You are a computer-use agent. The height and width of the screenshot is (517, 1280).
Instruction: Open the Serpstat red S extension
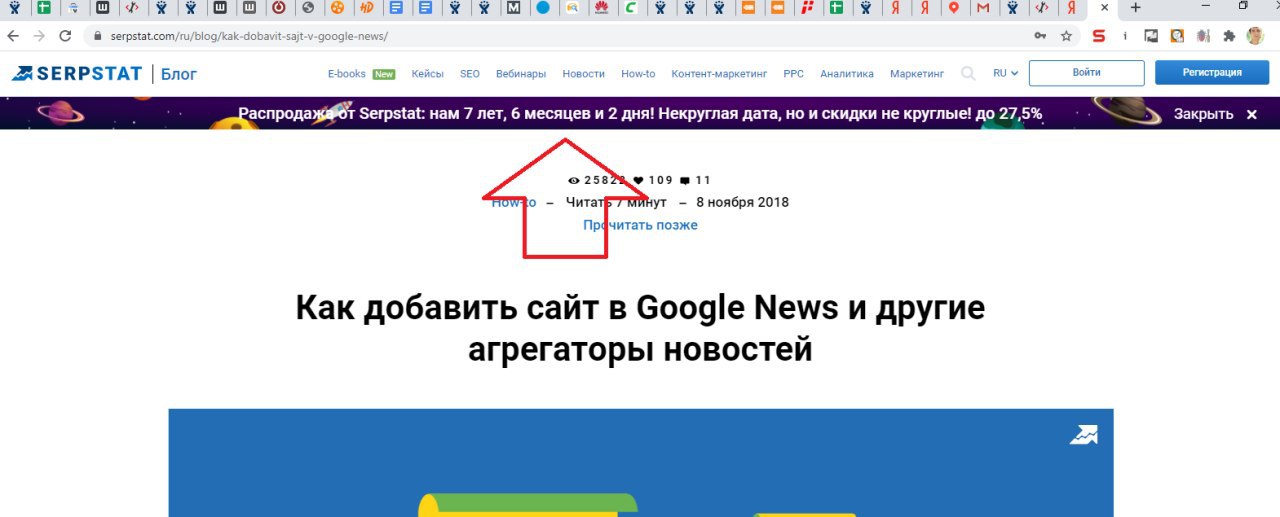1099,35
